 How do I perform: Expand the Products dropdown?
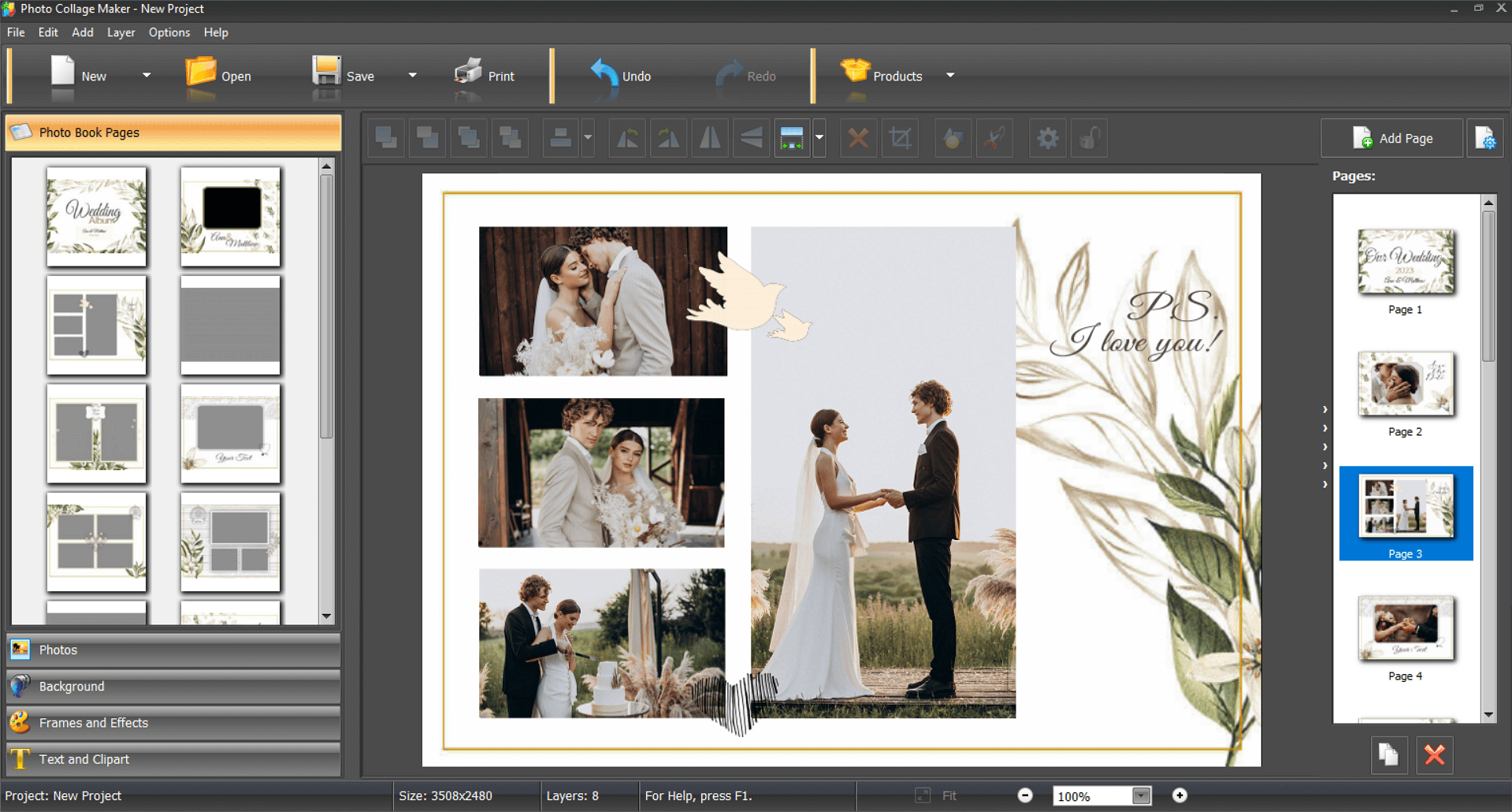pyautogui.click(x=950, y=75)
